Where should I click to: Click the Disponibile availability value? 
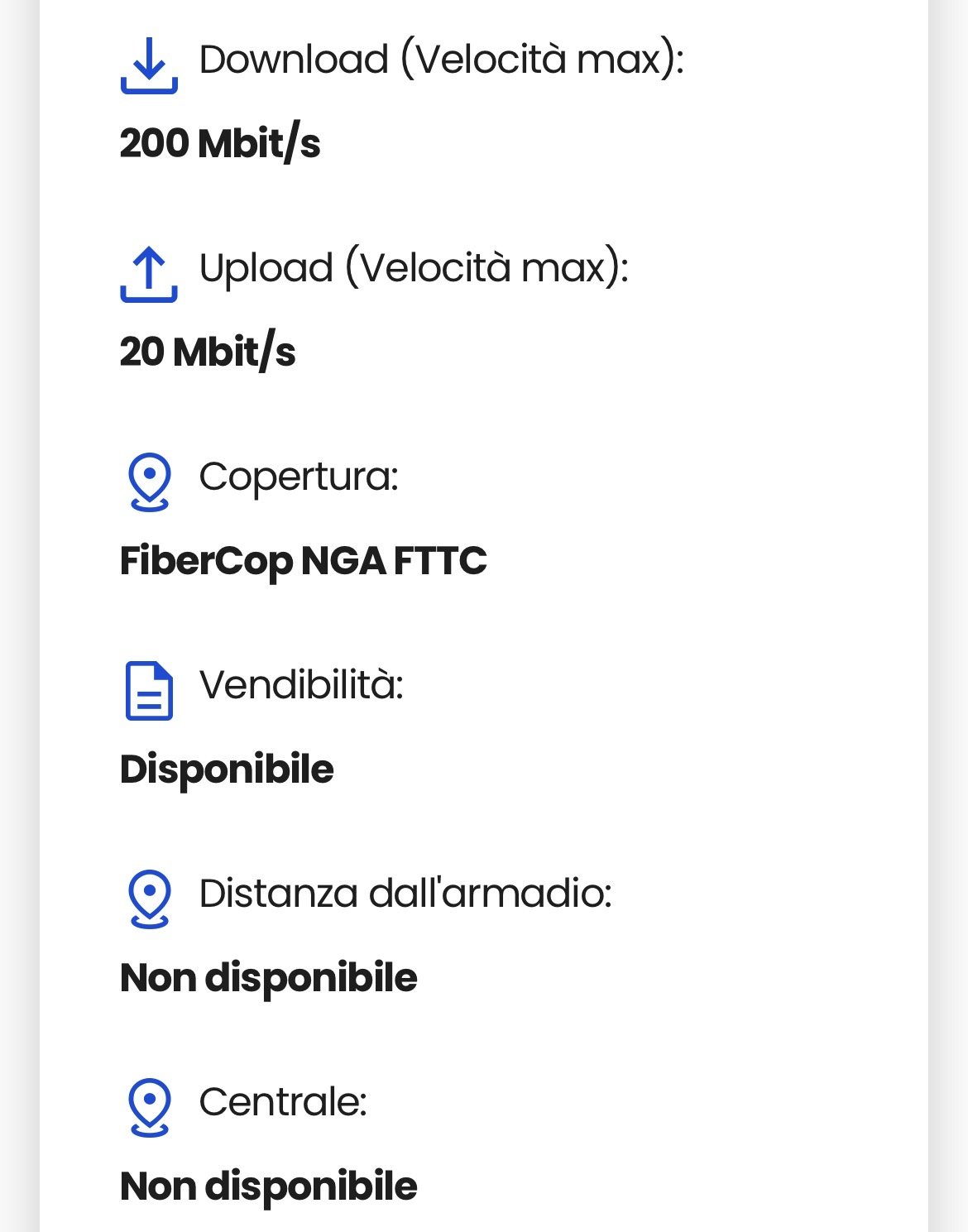coord(227,769)
